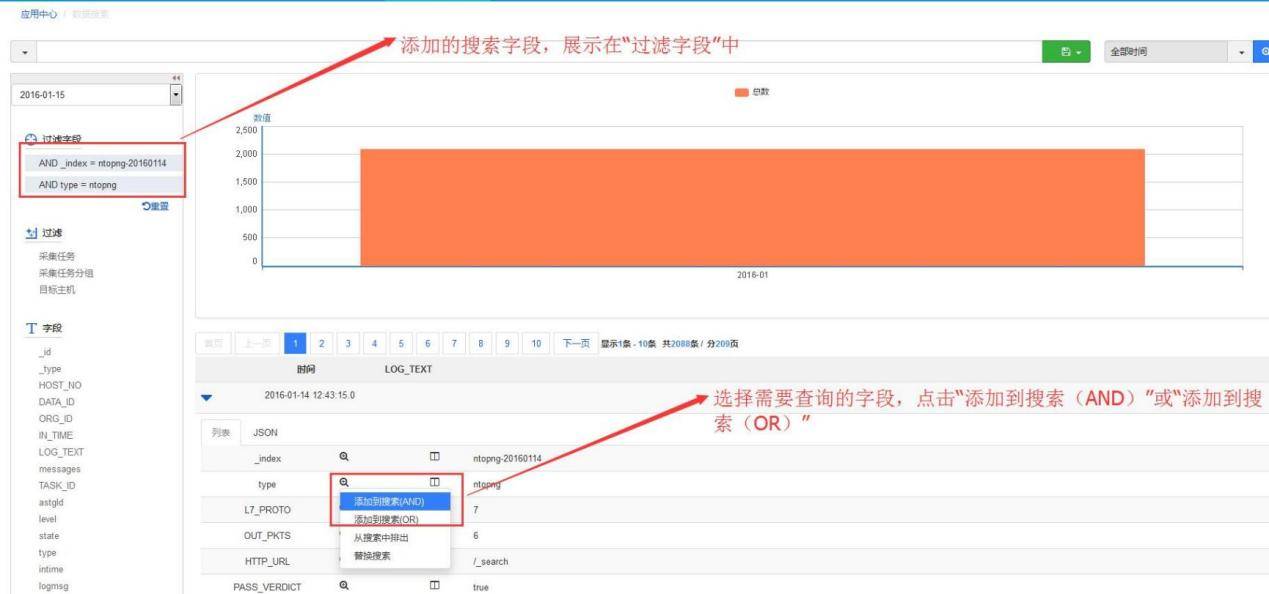This screenshot has height=594, width=1269.
Task: Click the main search input field
Action: coord(540,51)
